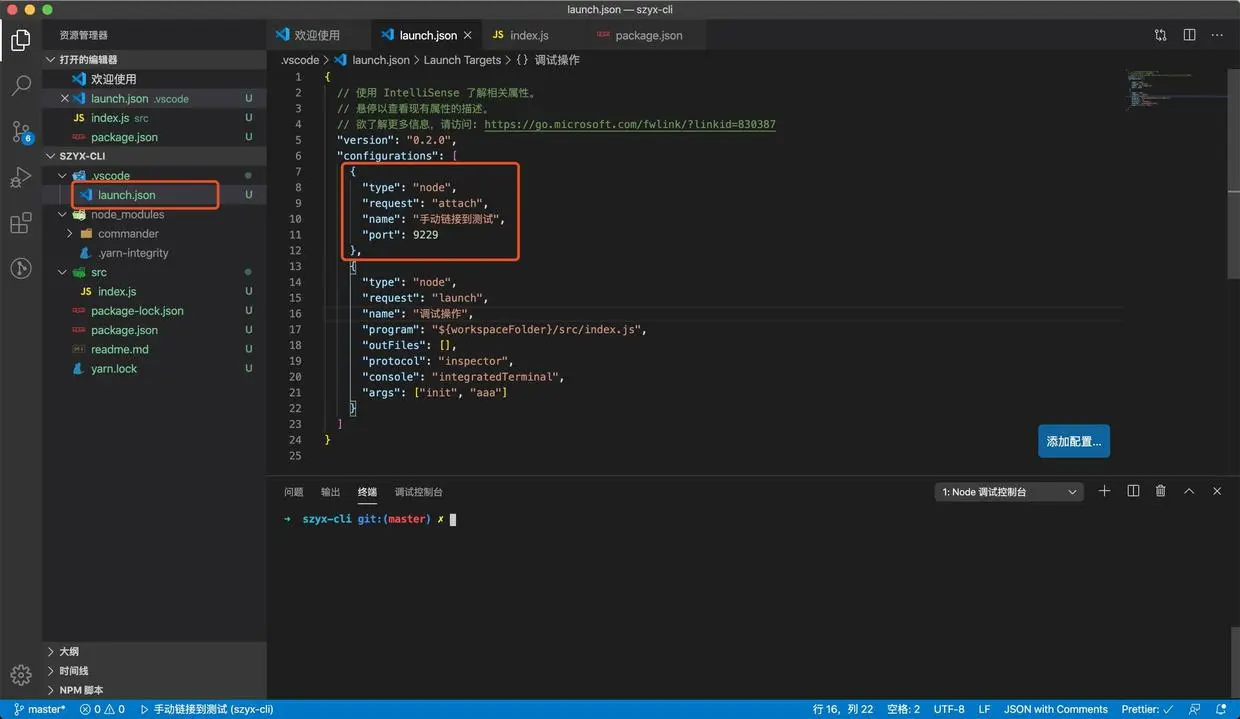1240x719 pixels.
Task: Click the editor minimap preview
Action: [x=1174, y=92]
